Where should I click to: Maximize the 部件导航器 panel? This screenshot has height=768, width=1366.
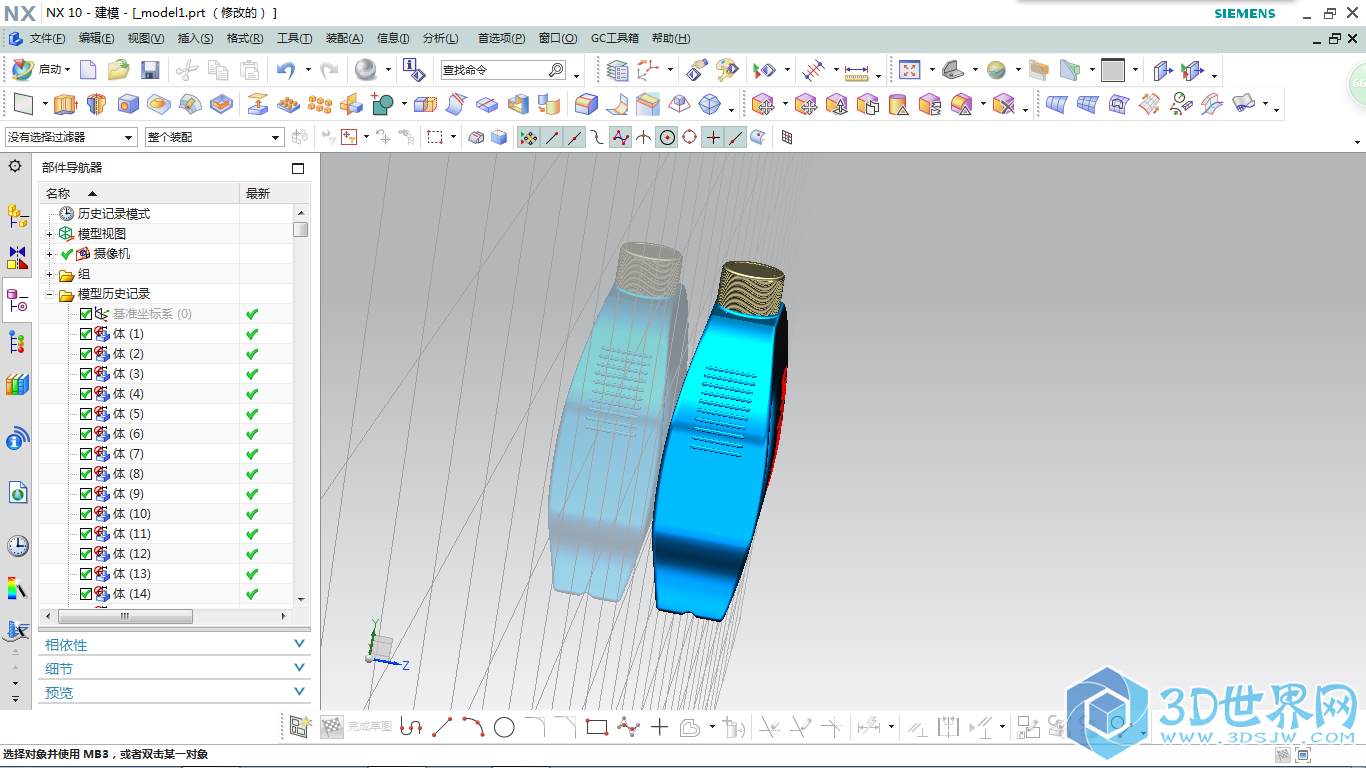point(297,168)
